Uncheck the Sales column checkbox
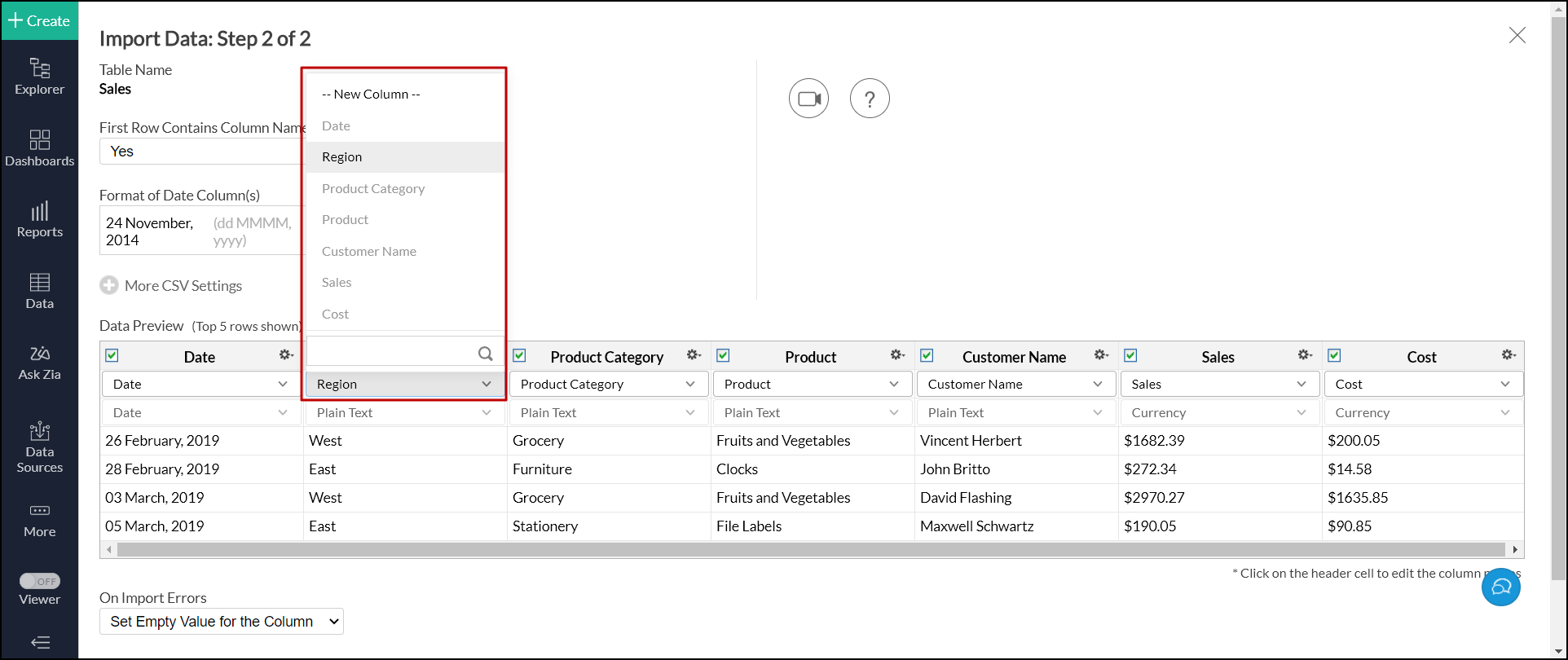The height and width of the screenshot is (660, 1568). (1130, 355)
